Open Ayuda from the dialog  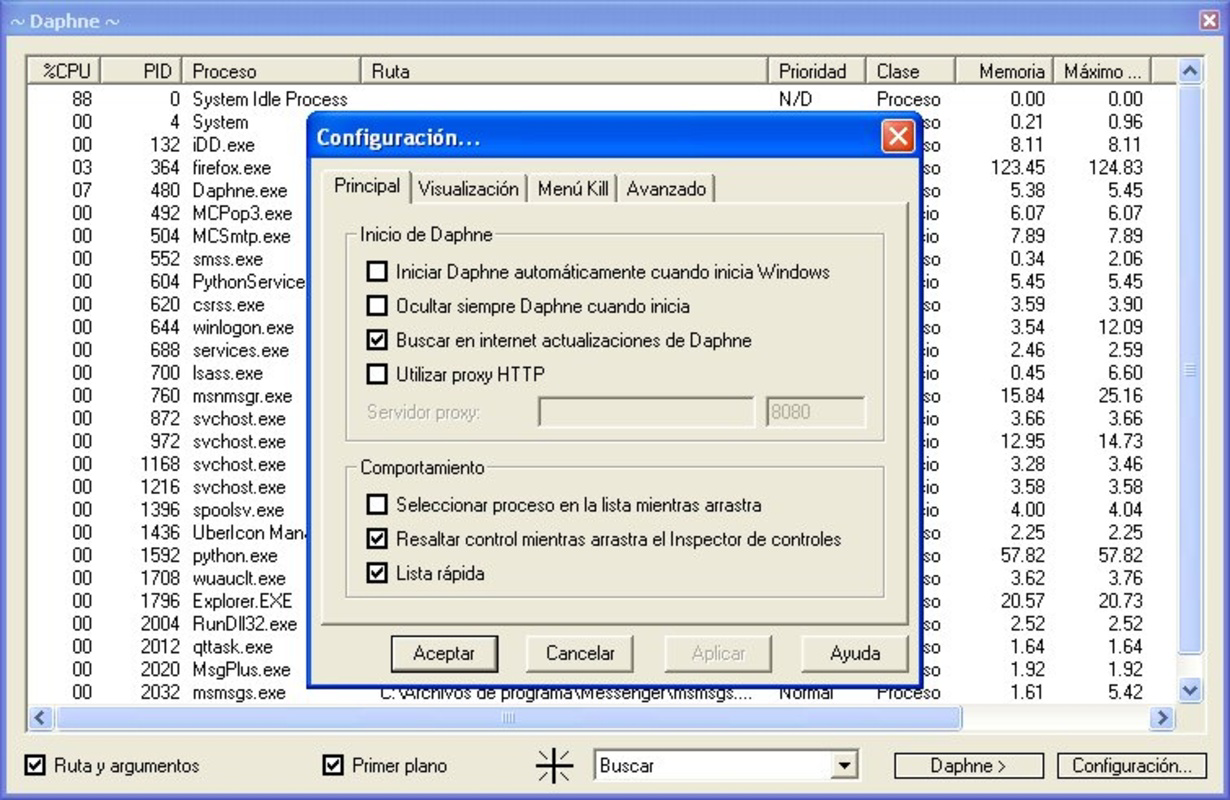855,654
